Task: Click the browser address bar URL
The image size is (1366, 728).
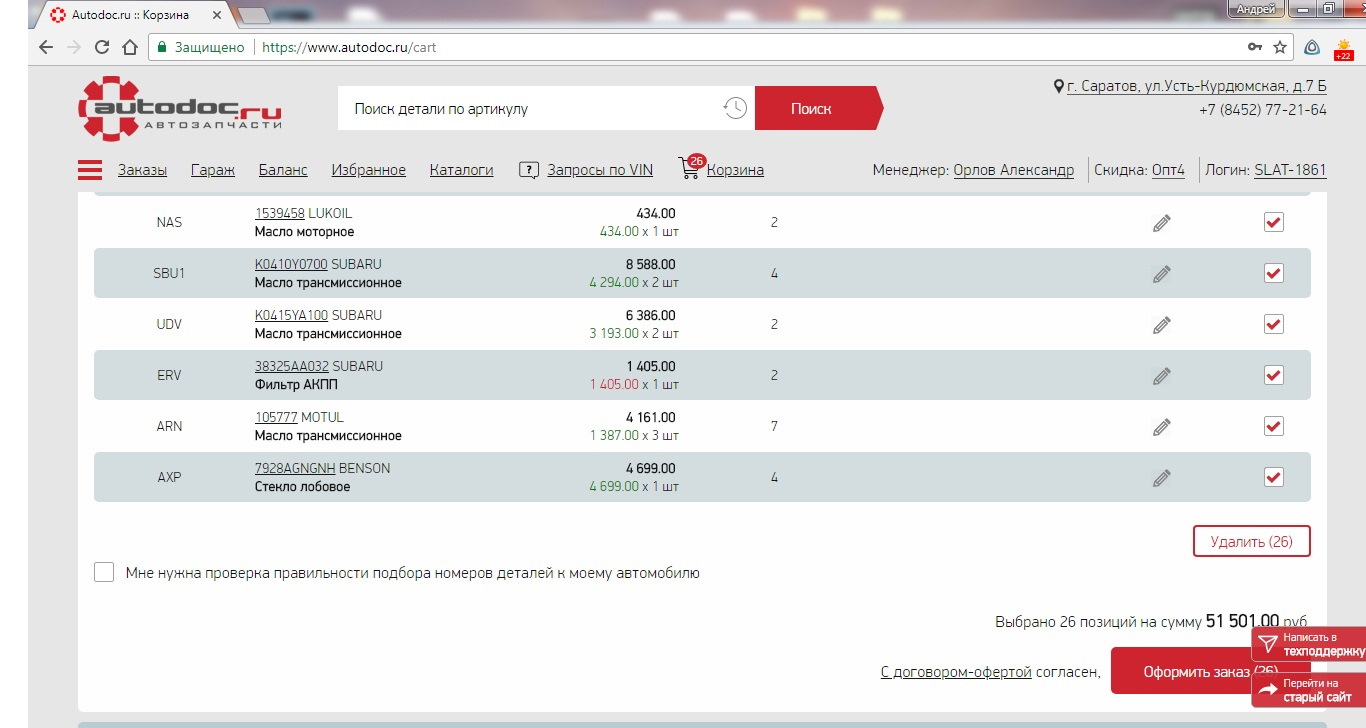Action: [x=349, y=47]
